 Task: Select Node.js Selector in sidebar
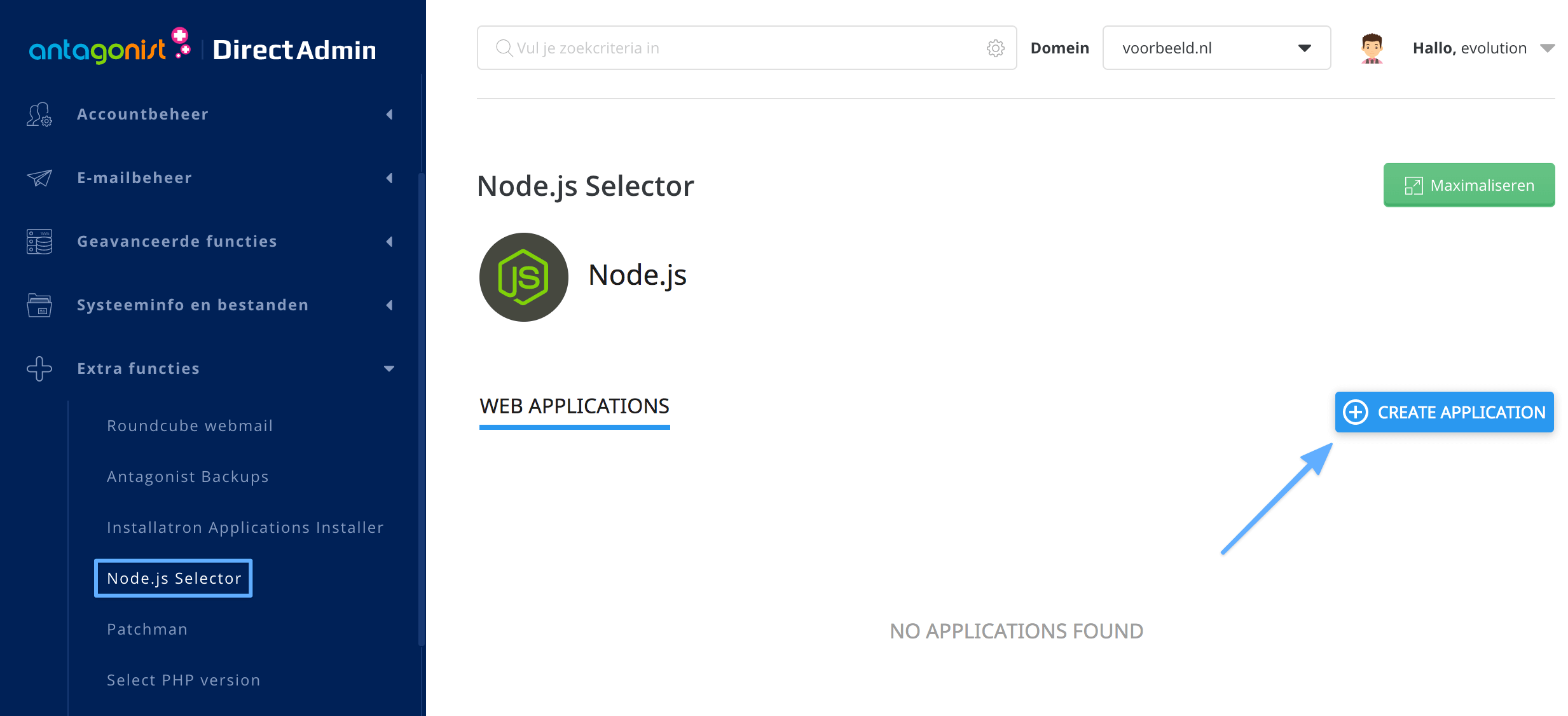(x=174, y=578)
